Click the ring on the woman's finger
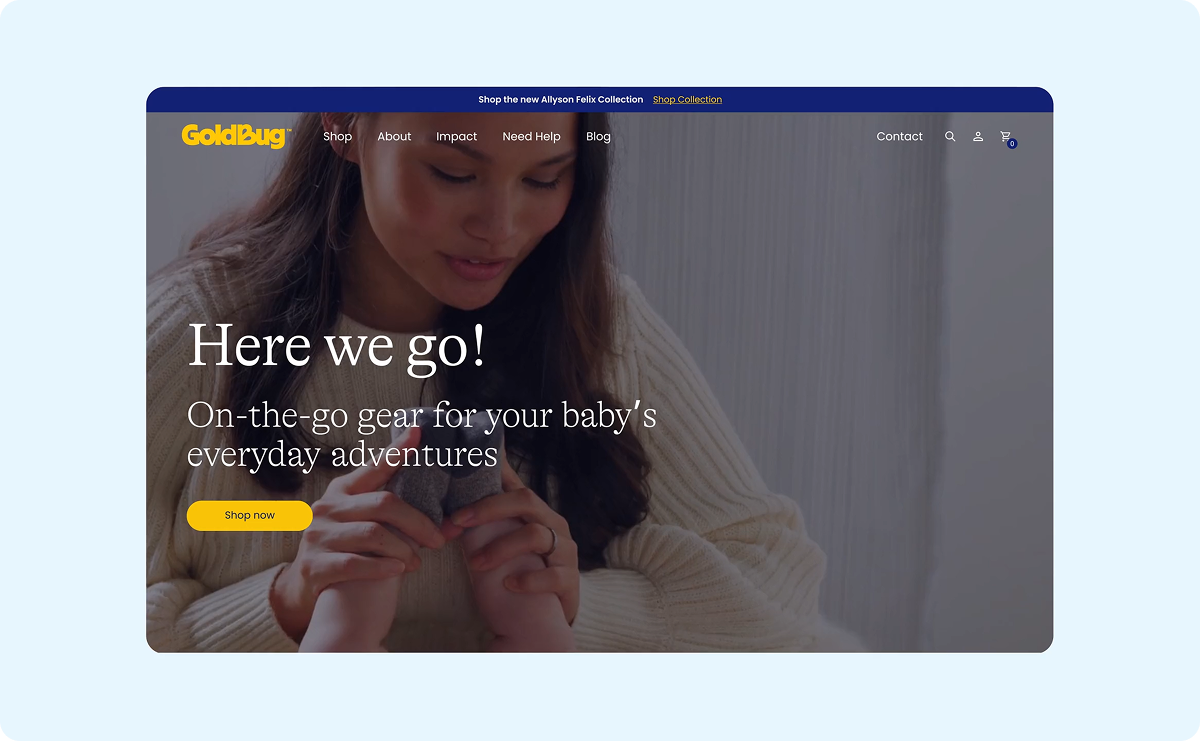This screenshot has height=741, width=1200. point(549,539)
